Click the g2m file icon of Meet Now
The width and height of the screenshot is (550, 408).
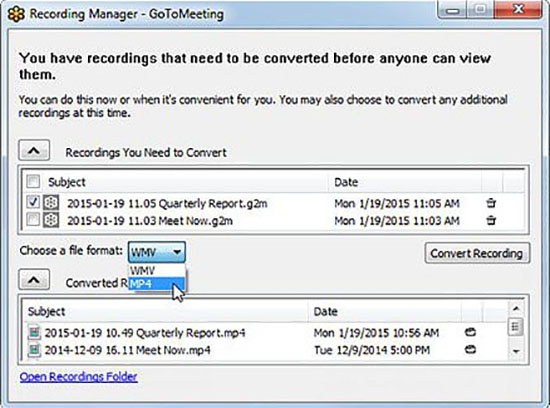tap(51, 220)
